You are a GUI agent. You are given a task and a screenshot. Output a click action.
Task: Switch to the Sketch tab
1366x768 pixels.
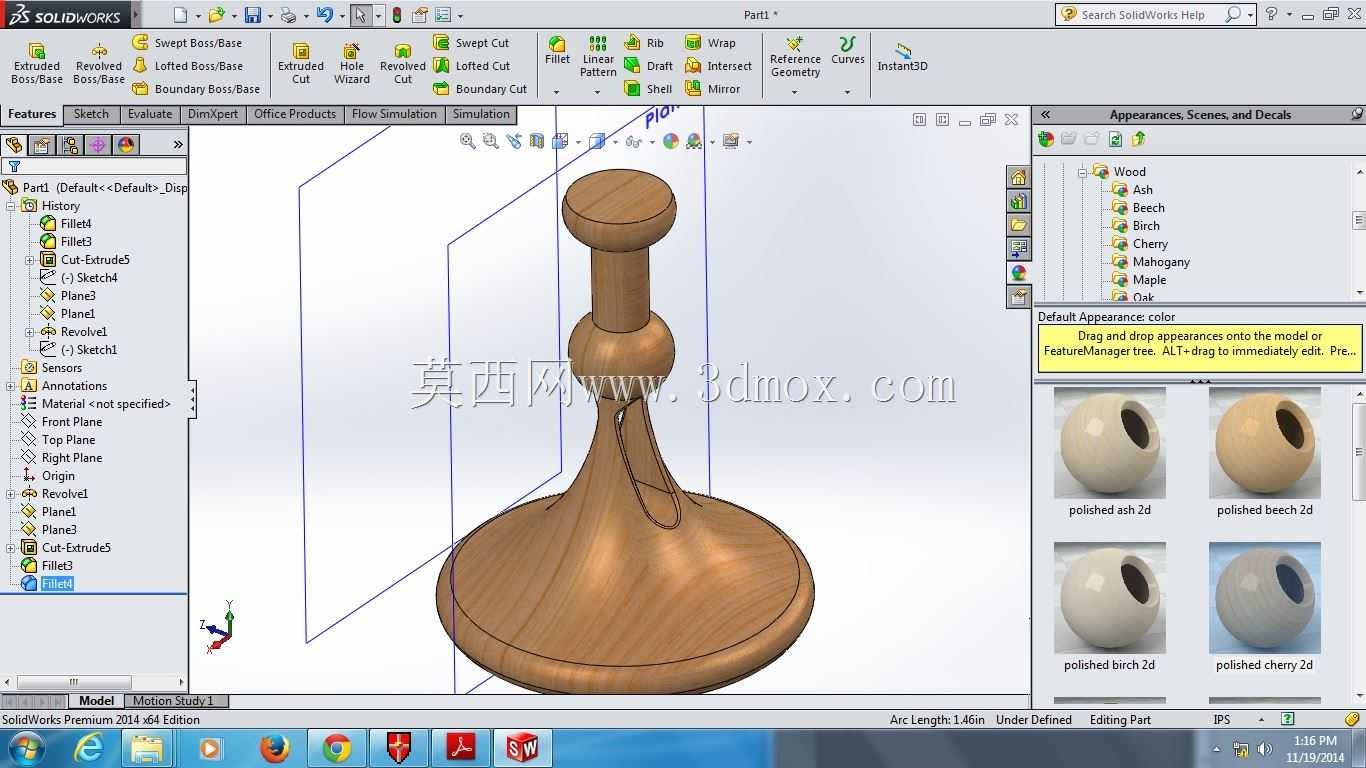(91, 114)
